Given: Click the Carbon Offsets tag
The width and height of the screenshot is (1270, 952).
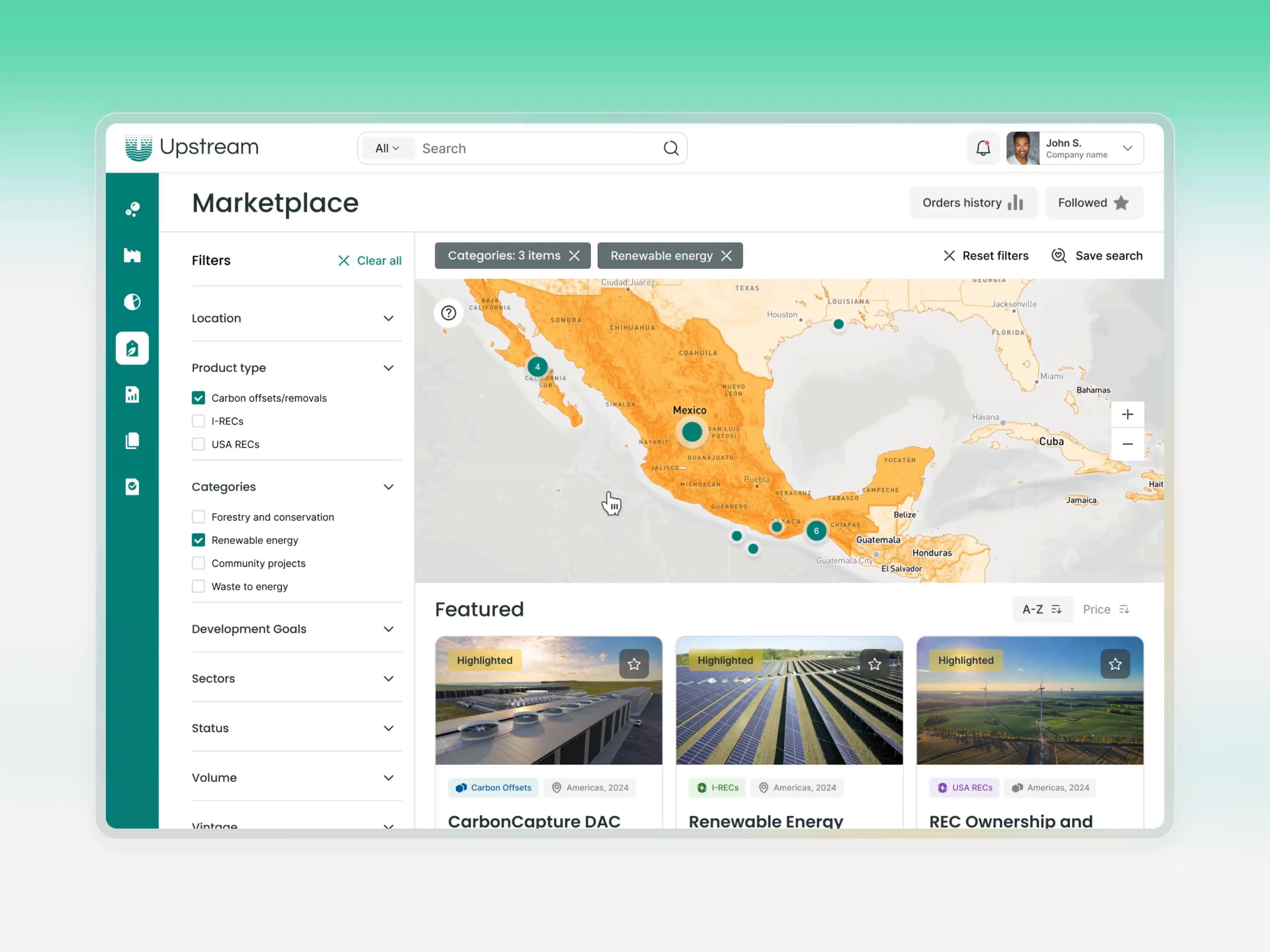Looking at the screenshot, I should (493, 787).
